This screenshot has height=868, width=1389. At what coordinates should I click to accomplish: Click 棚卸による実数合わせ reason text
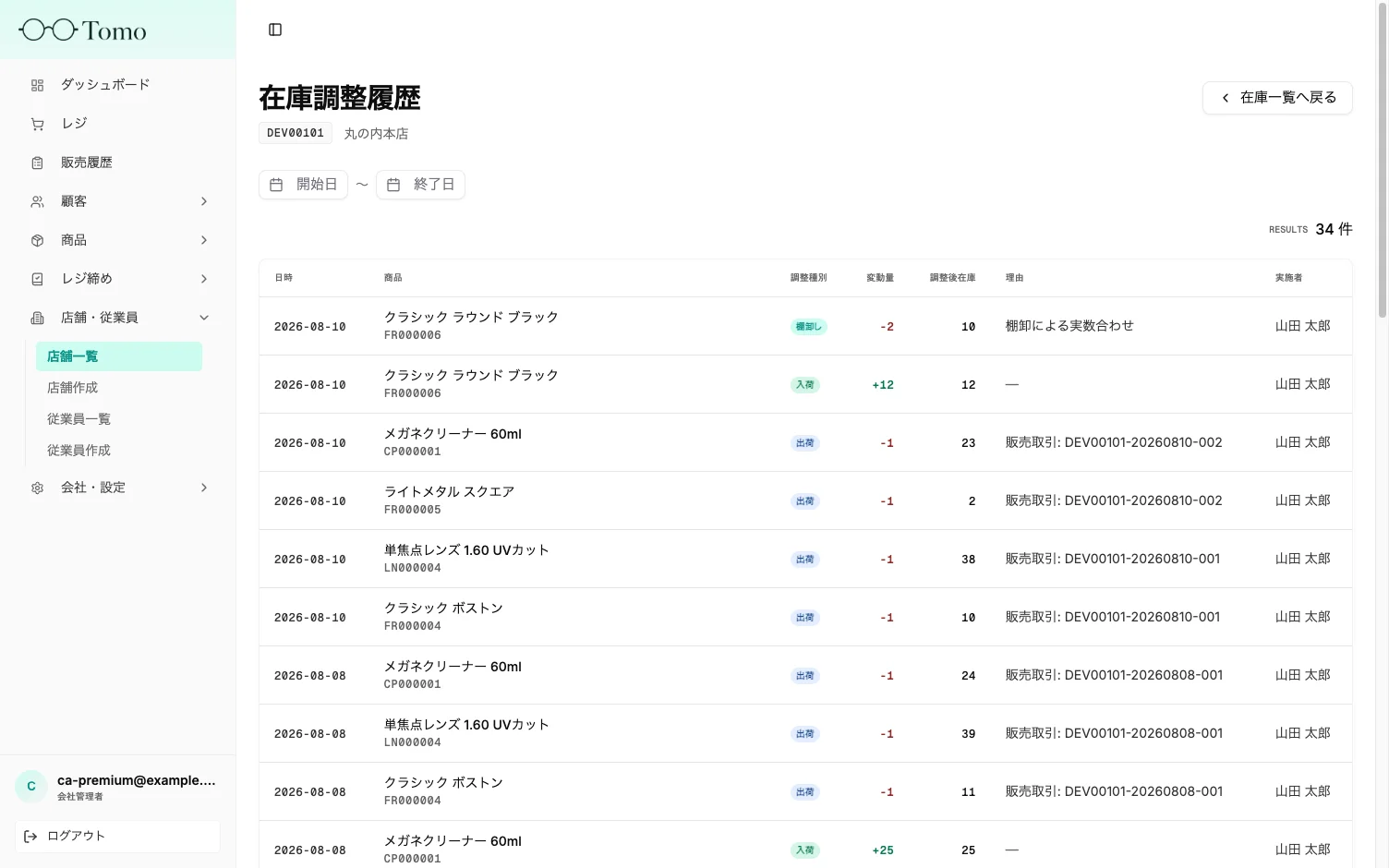(1069, 326)
